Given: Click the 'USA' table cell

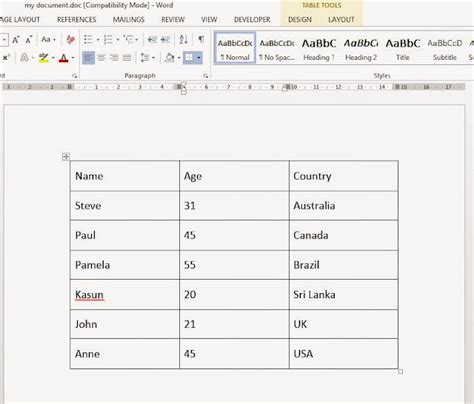Looking at the screenshot, I should [344, 354].
